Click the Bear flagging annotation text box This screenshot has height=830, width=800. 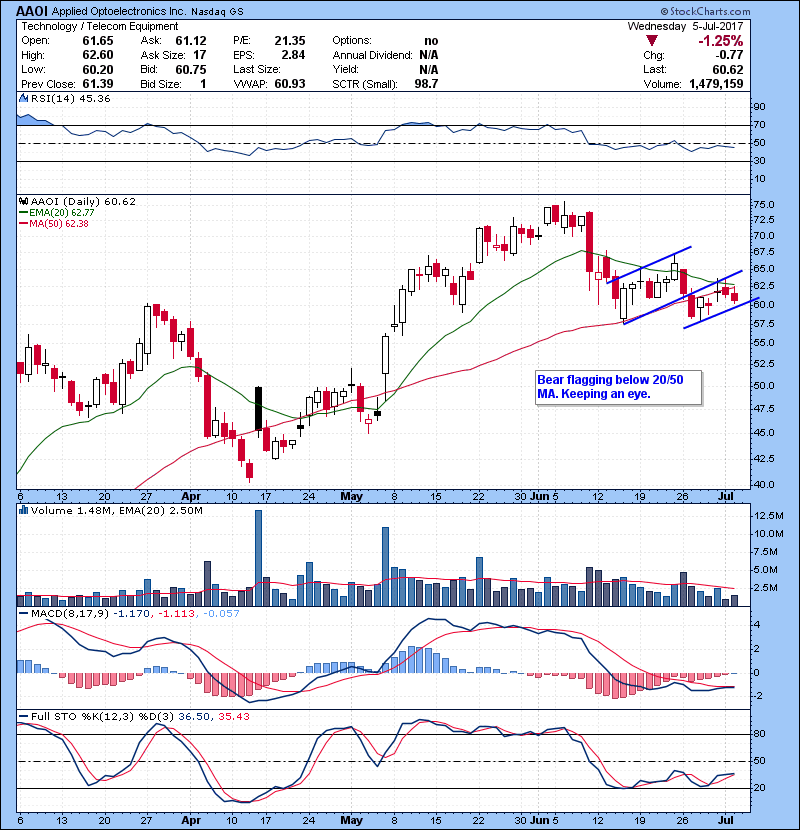tap(618, 387)
